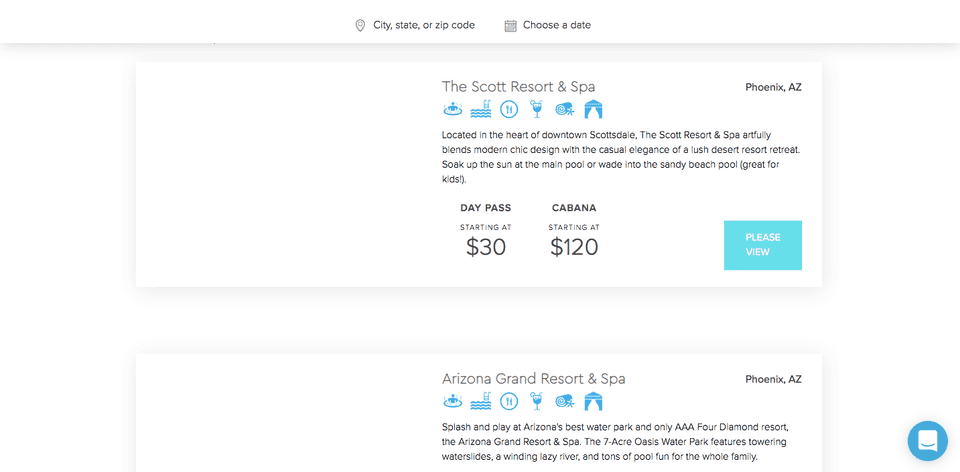Click the PLEASE VIEW button

pos(763,245)
